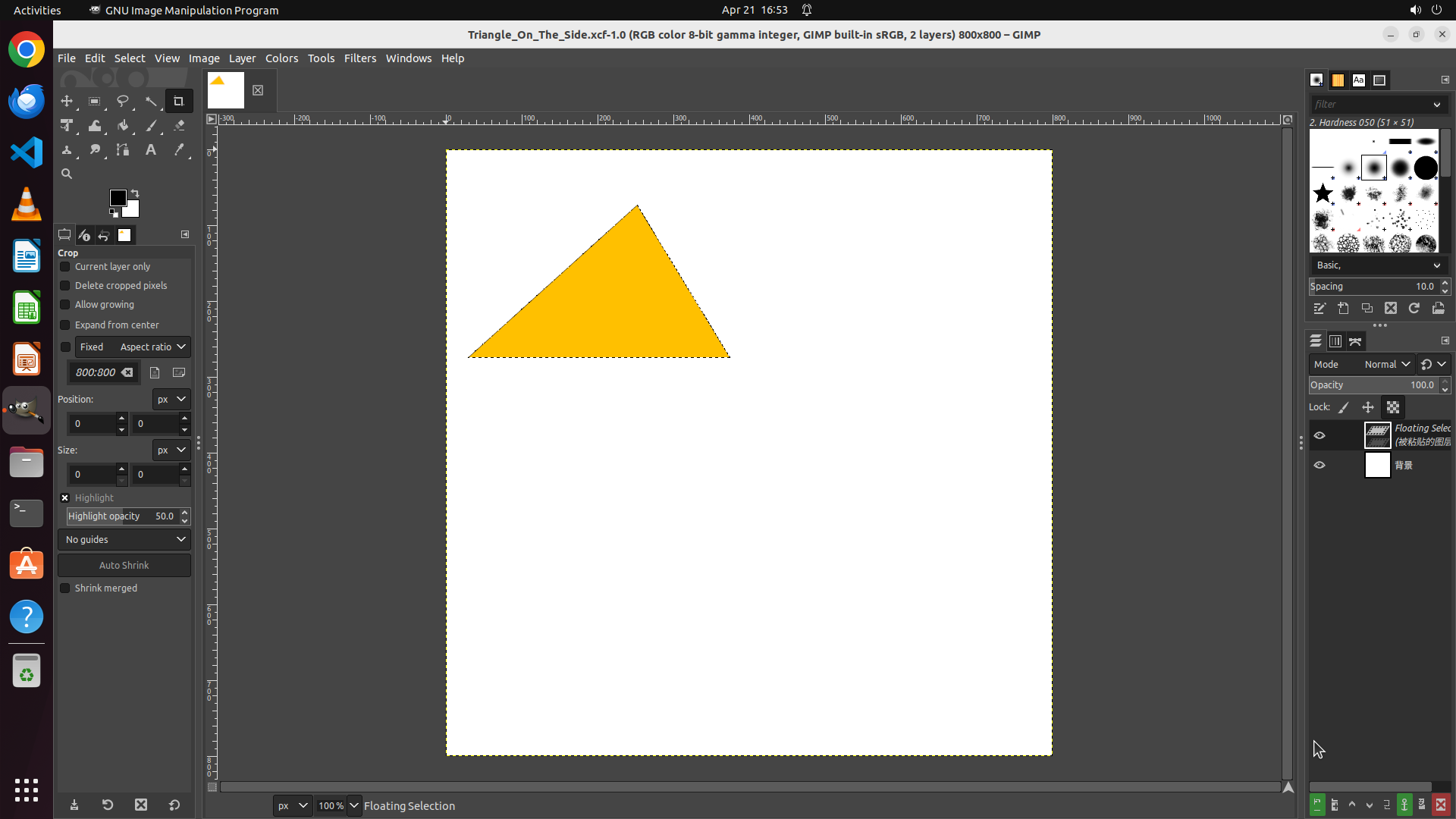Select the Text tool
The height and width of the screenshot is (819, 1456).
(151, 149)
